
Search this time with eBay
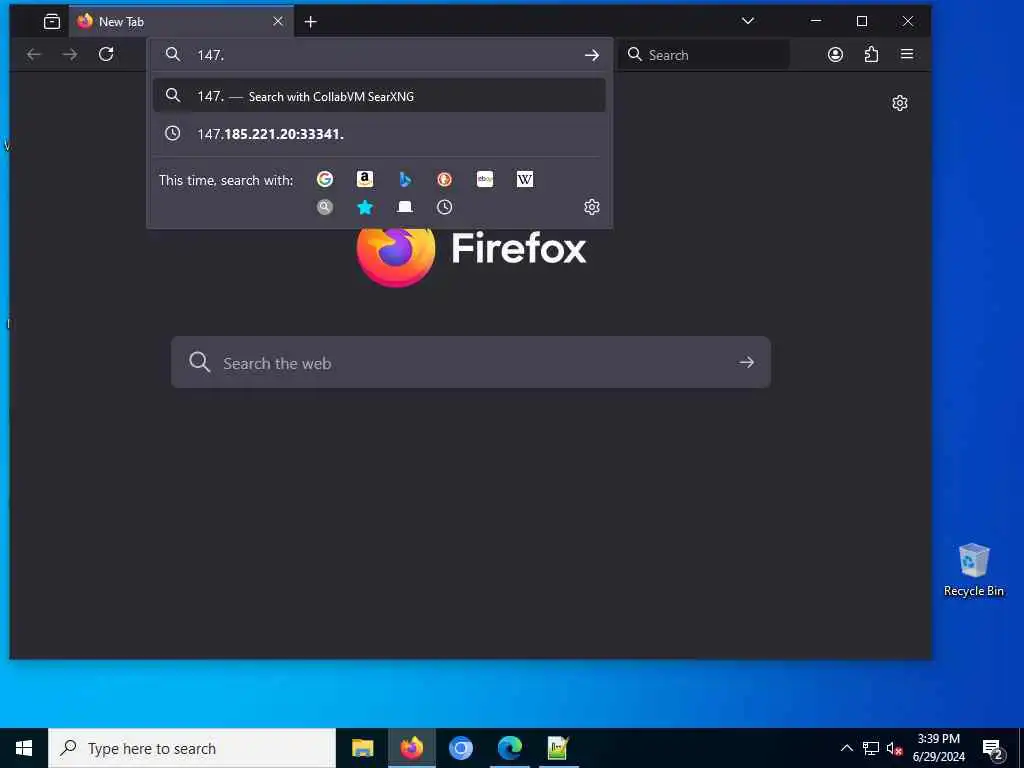(485, 179)
